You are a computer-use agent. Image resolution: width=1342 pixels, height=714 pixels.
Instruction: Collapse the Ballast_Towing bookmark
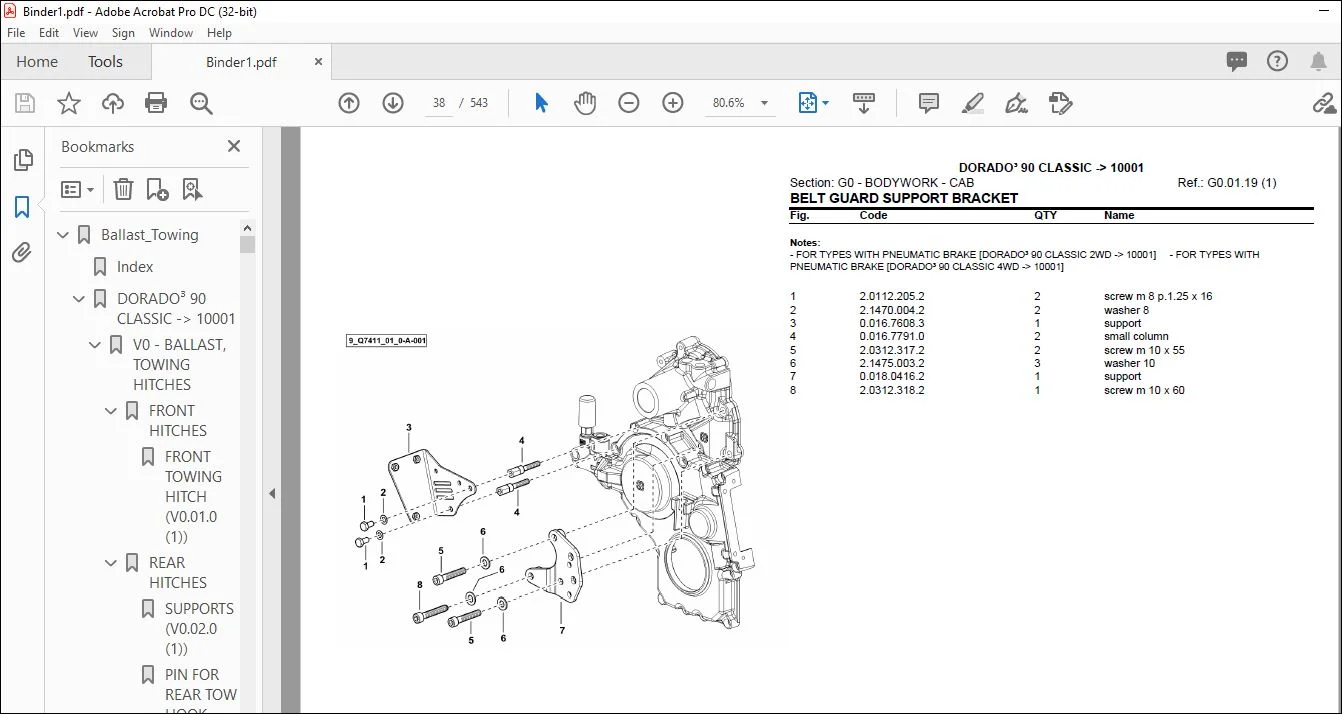[x=64, y=235]
